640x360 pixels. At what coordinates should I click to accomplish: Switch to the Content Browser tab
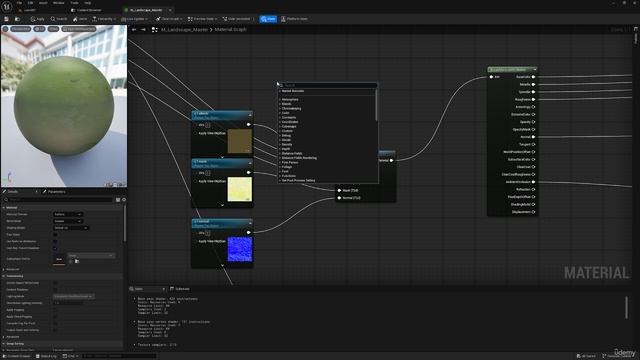point(87,10)
